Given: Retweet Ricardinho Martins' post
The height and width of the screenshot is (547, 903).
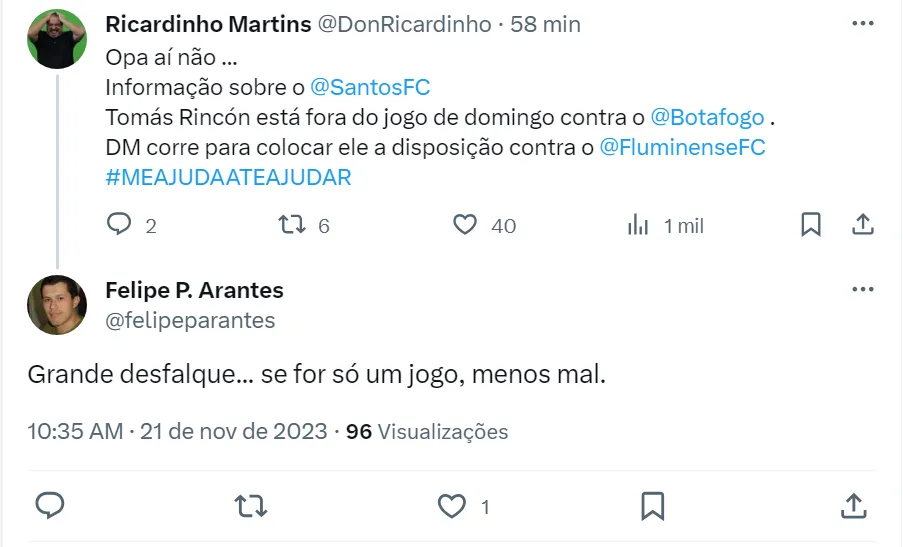Looking at the screenshot, I should (291, 225).
